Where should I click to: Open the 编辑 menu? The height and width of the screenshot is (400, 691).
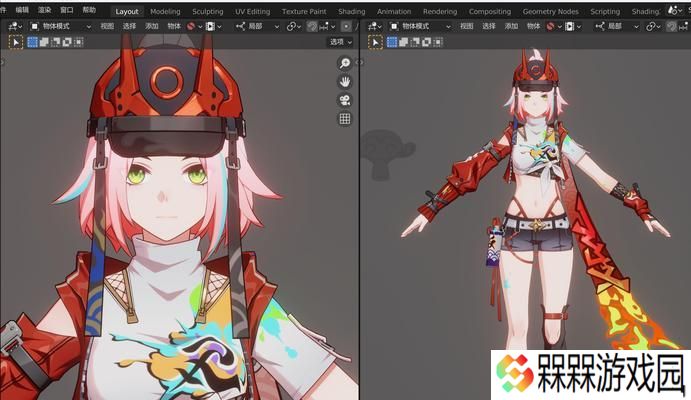tap(22, 10)
